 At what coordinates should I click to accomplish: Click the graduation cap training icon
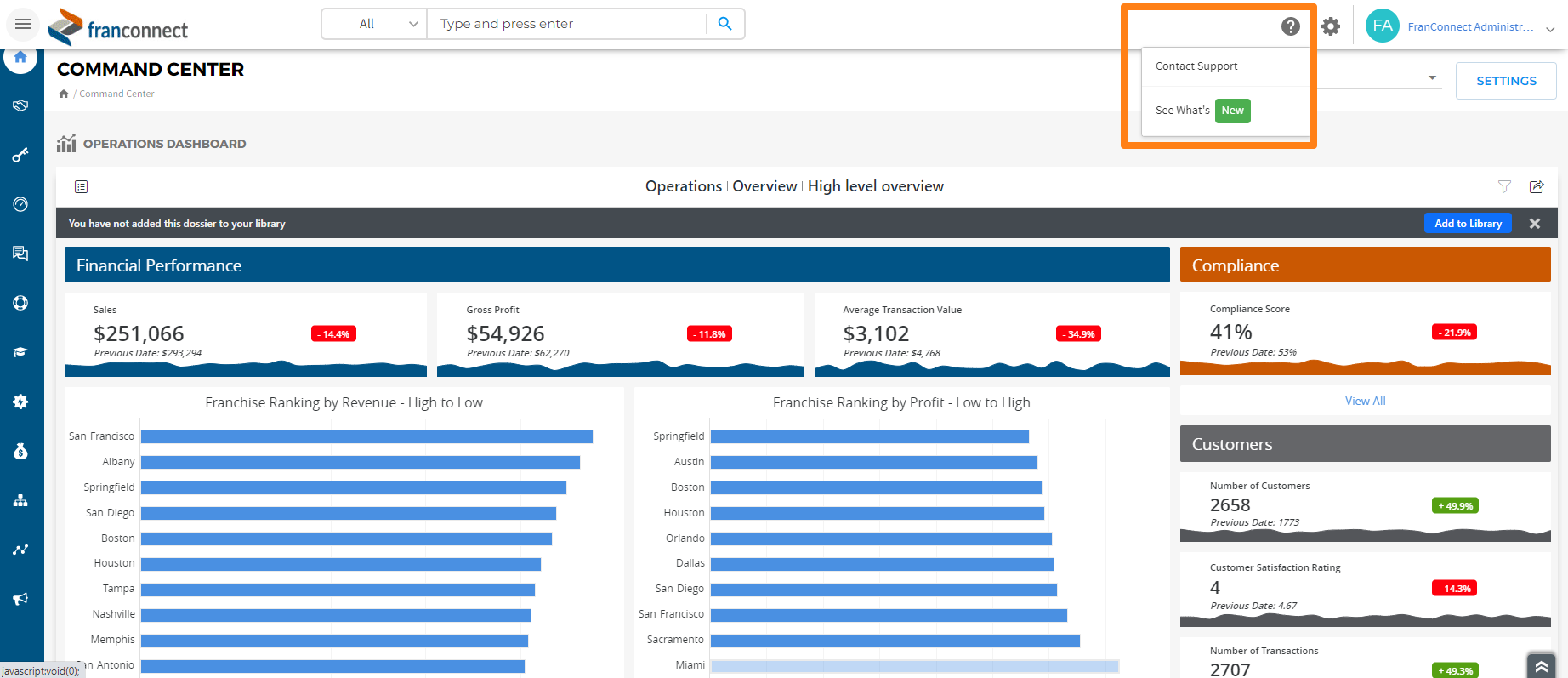[20, 352]
